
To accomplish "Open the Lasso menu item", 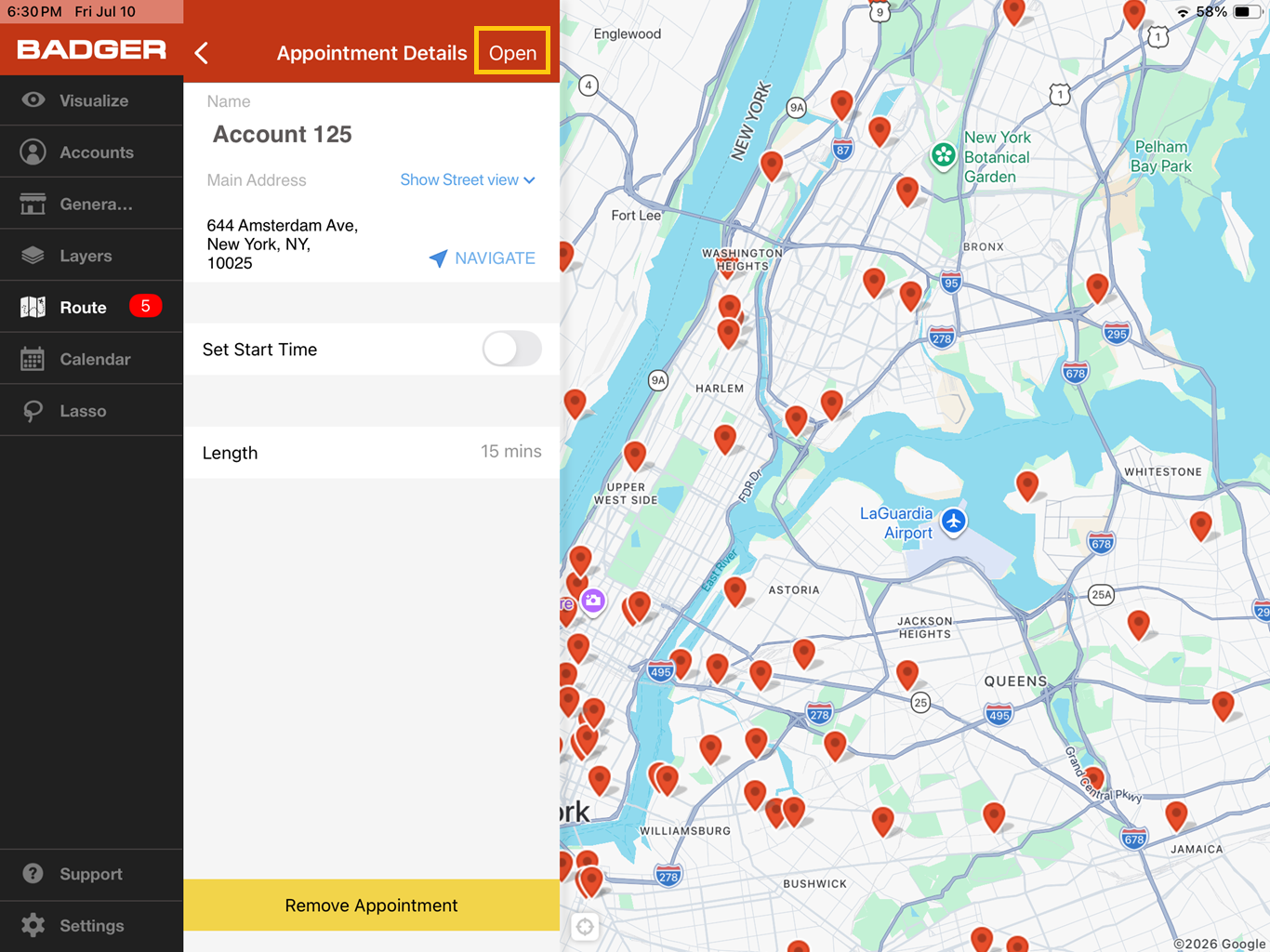I will coord(92,411).
